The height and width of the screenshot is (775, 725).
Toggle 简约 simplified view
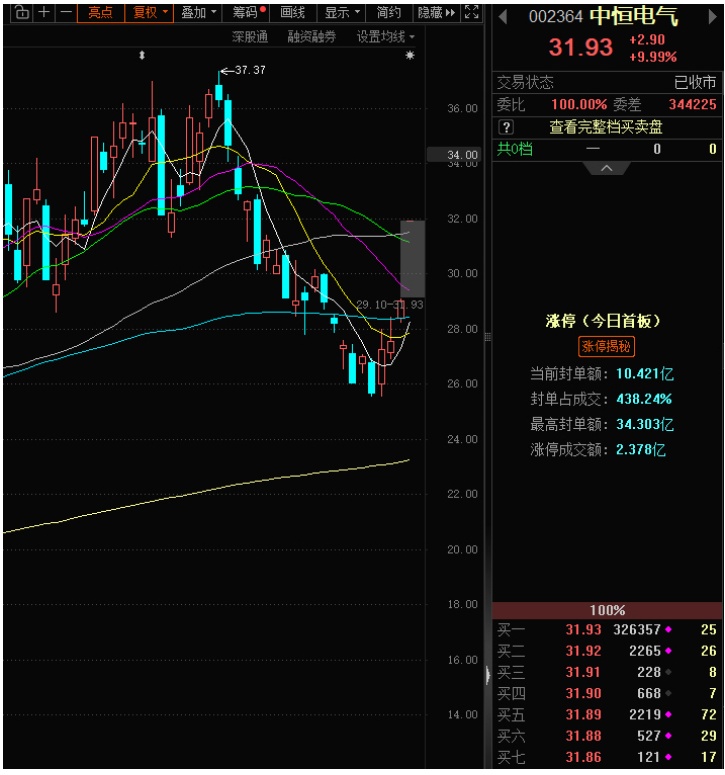389,12
